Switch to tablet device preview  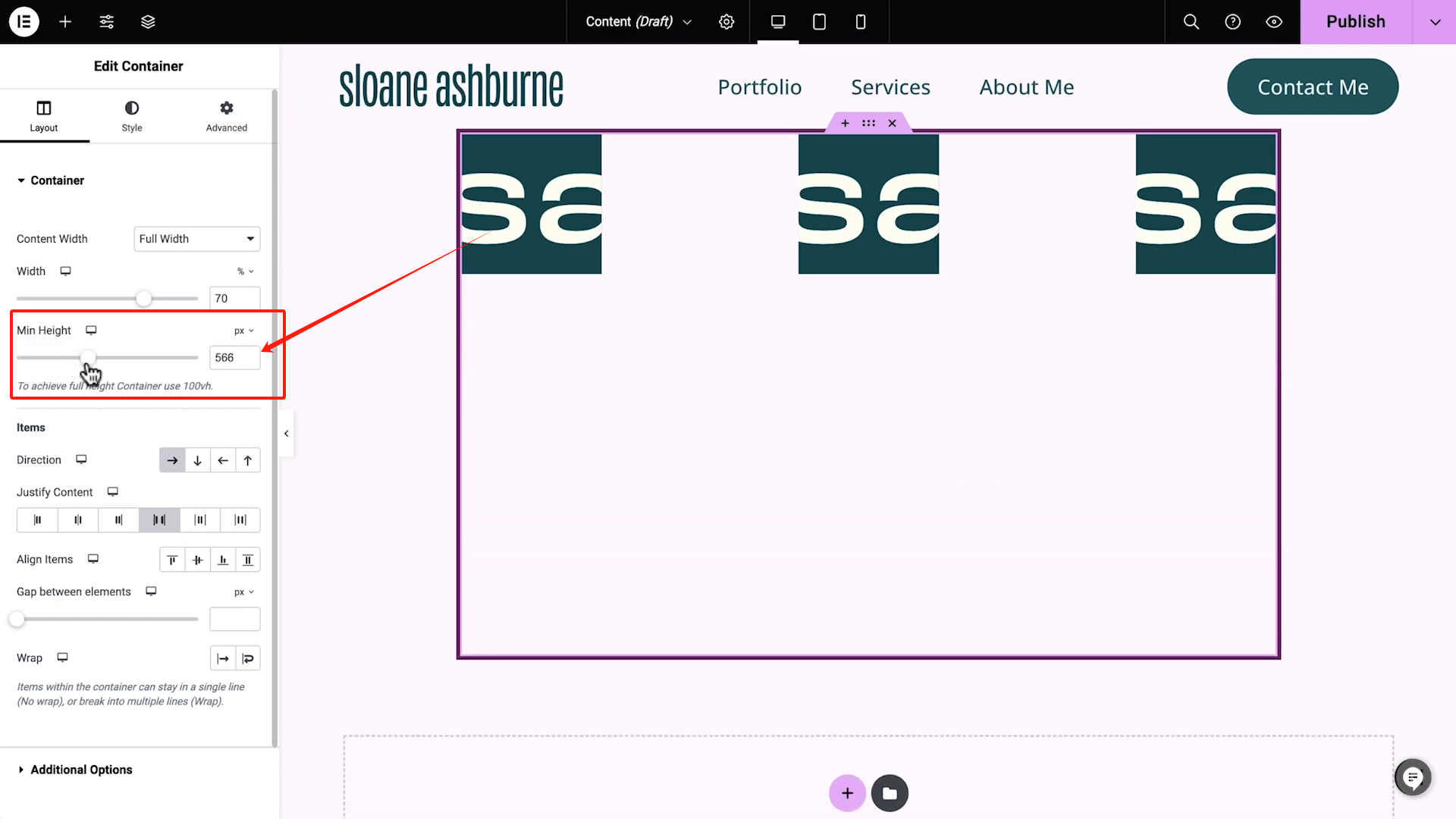pos(819,21)
